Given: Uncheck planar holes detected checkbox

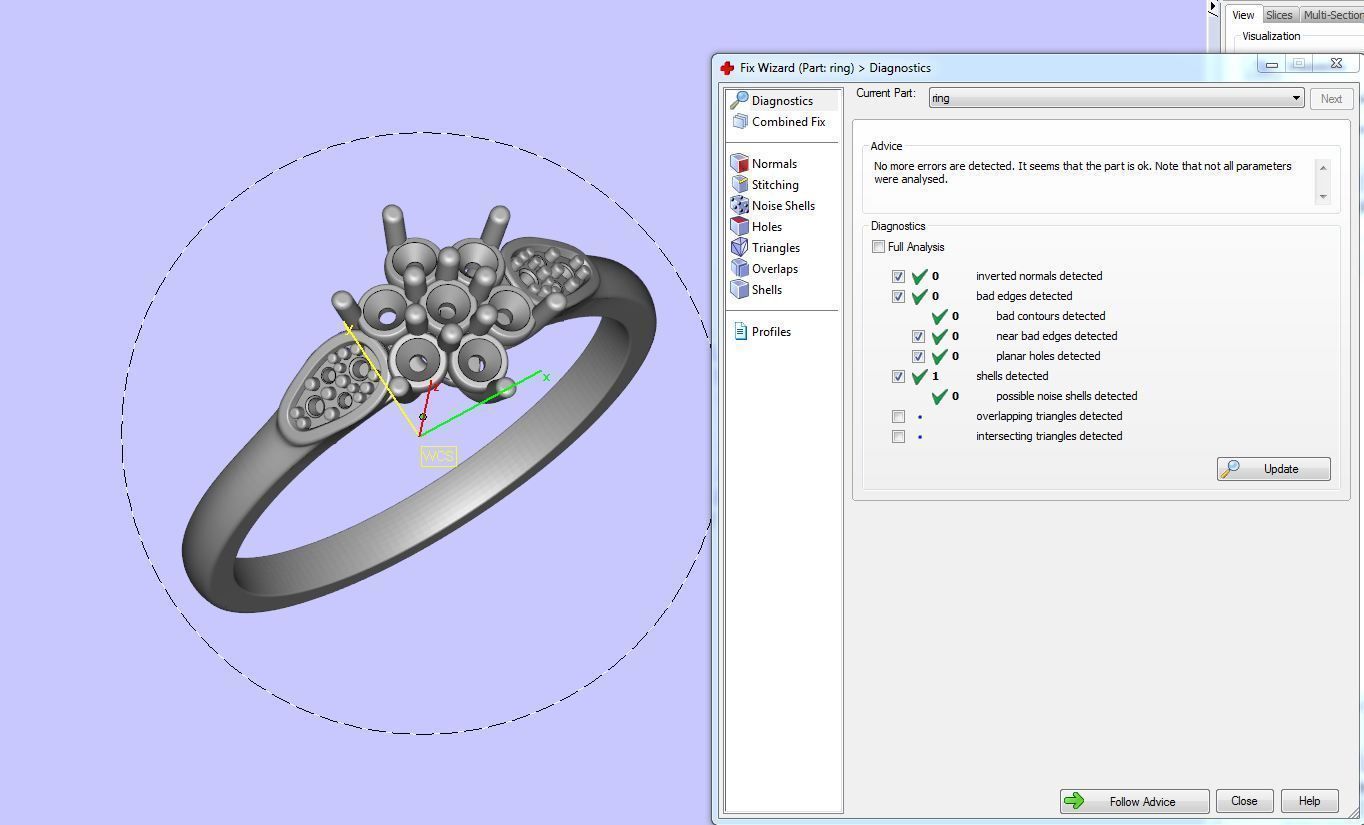Looking at the screenshot, I should [918, 356].
